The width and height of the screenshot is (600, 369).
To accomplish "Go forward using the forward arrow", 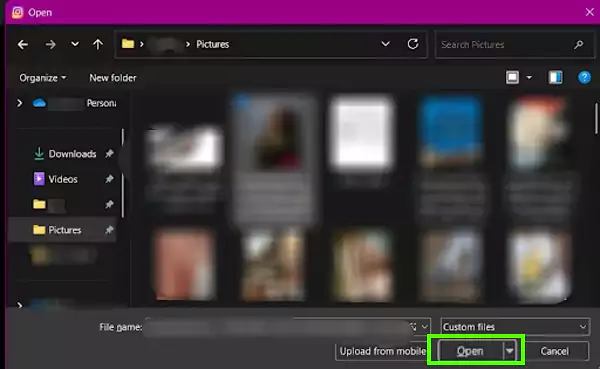I will pos(50,45).
